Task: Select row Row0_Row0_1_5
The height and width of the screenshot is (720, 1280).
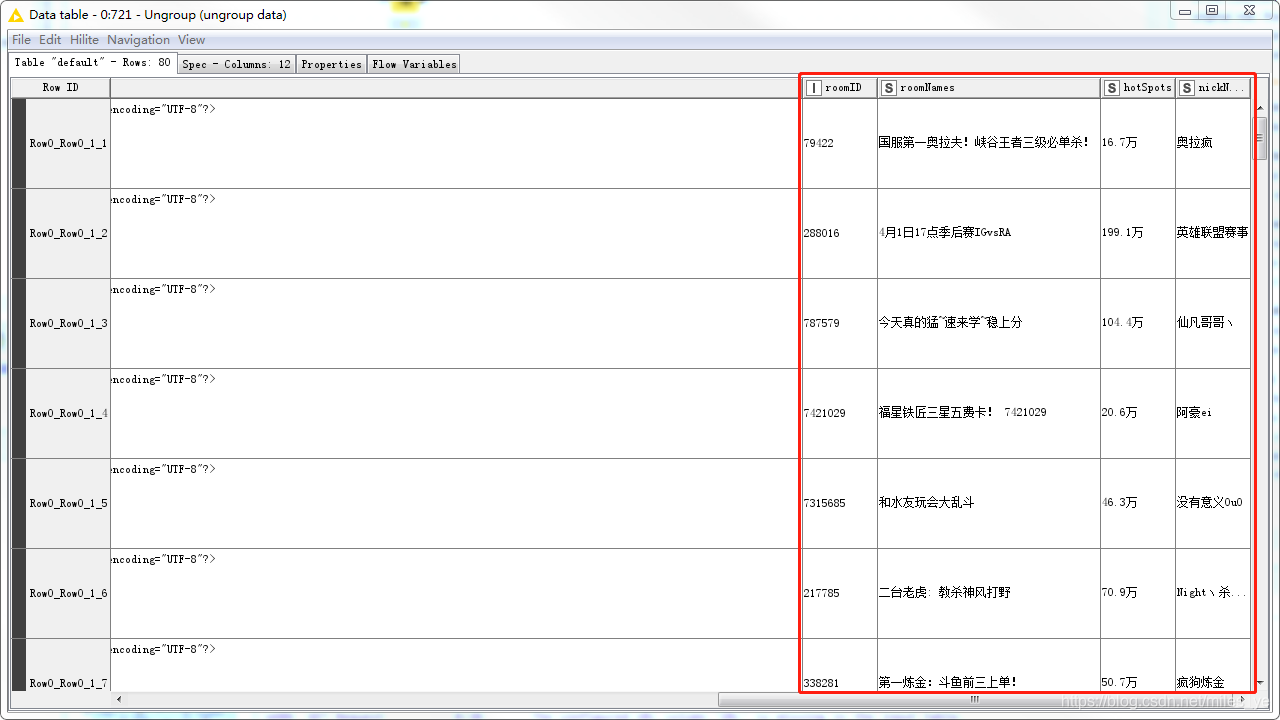Action: pyautogui.click(x=68, y=503)
